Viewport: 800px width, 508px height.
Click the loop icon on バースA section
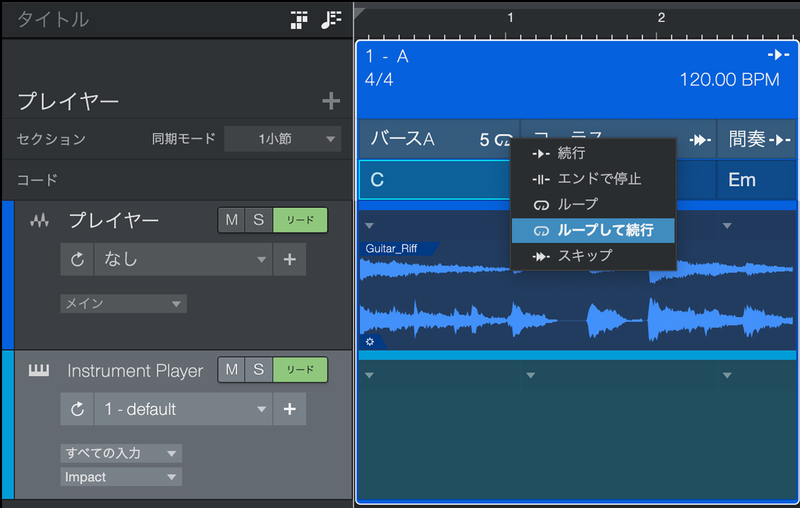(503, 139)
